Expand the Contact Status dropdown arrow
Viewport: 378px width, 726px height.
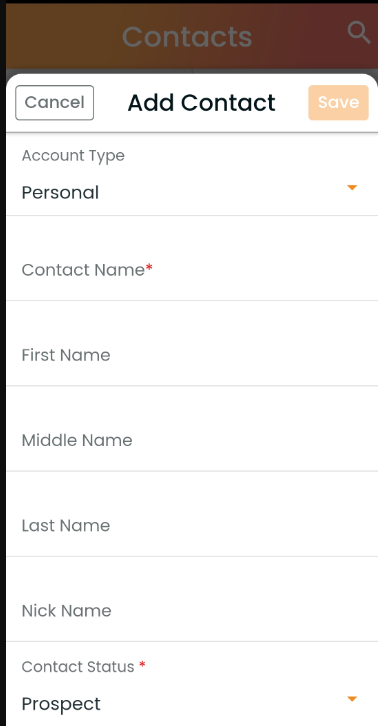coord(352,699)
